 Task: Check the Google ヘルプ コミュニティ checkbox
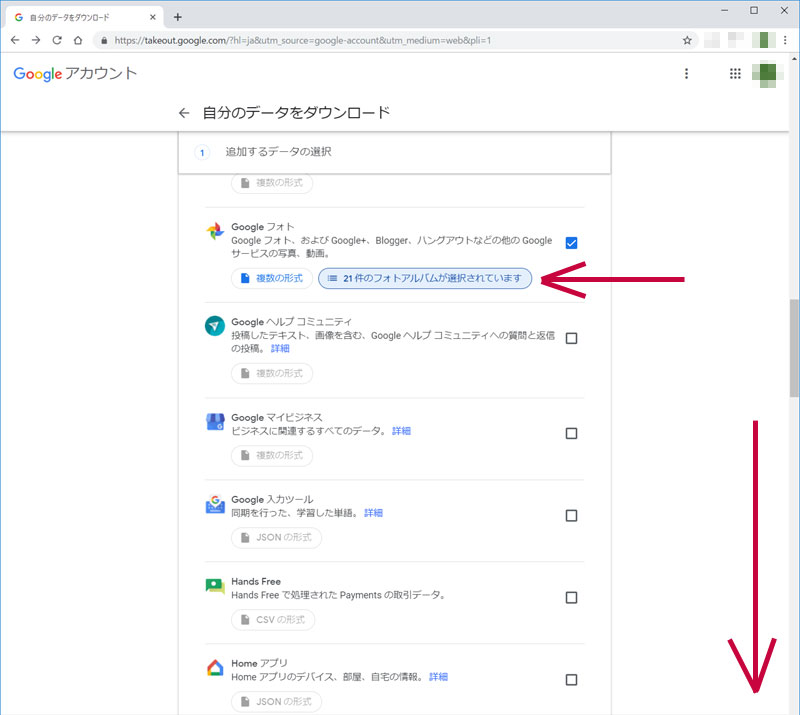click(571, 338)
